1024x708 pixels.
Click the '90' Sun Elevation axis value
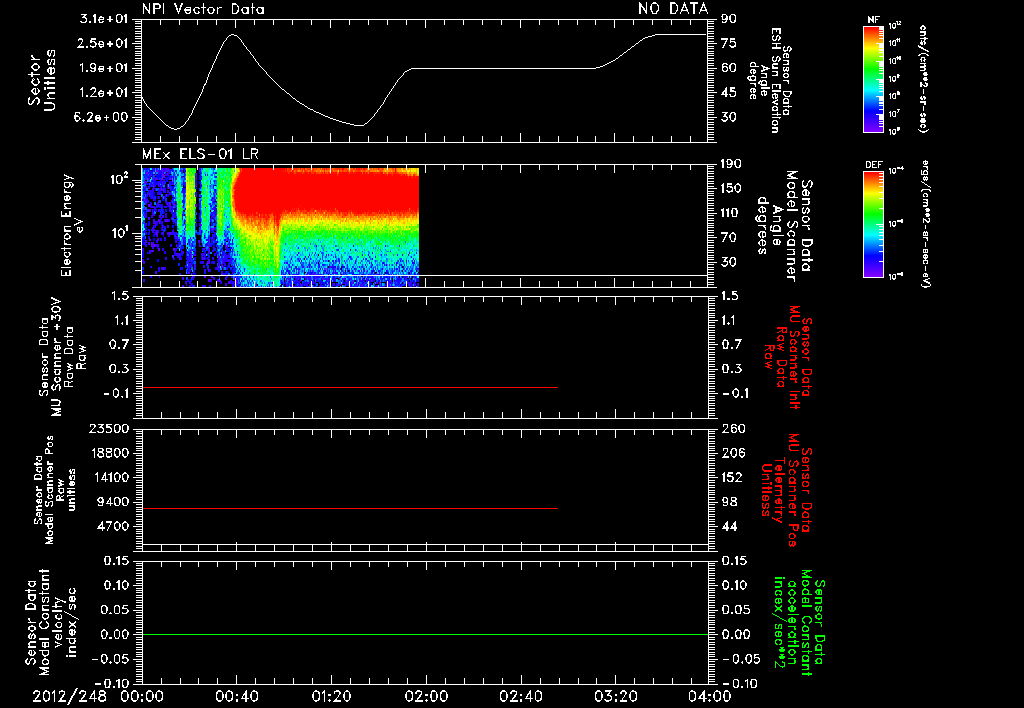click(x=729, y=19)
